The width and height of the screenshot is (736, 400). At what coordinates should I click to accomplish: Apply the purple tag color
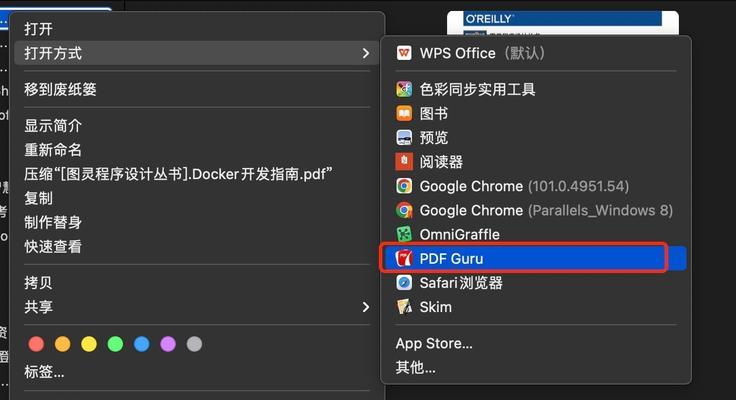point(168,344)
